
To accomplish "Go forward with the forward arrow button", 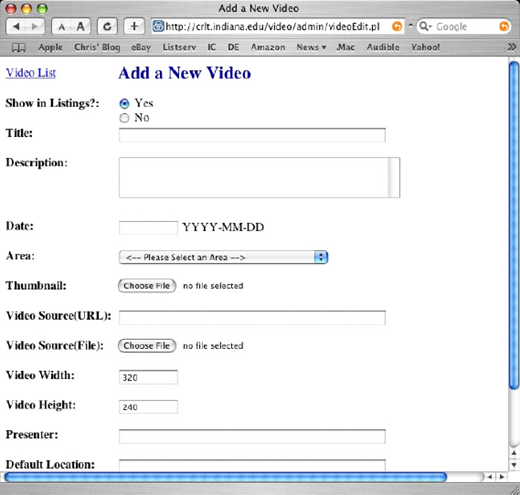I will [x=35, y=26].
